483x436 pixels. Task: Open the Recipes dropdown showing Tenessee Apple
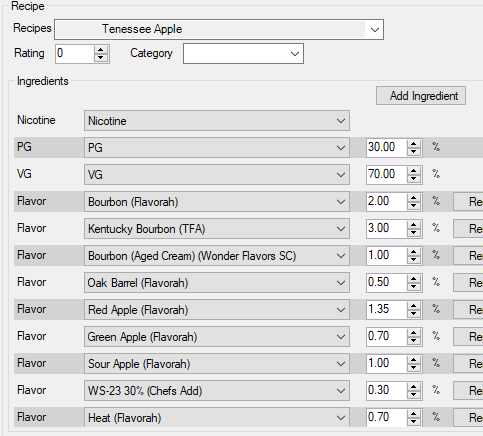pyautogui.click(x=219, y=29)
